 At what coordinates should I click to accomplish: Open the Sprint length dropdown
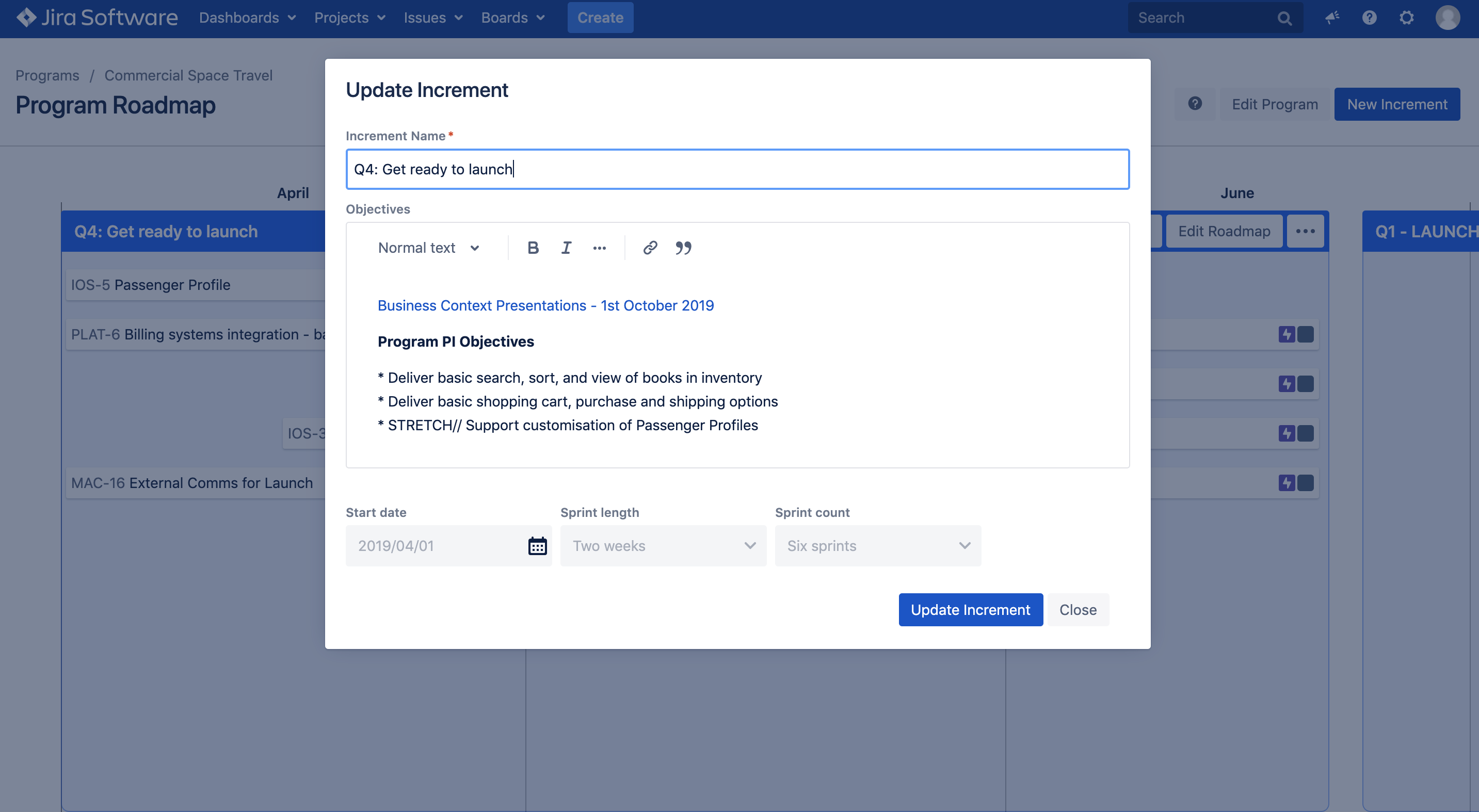[x=663, y=546]
